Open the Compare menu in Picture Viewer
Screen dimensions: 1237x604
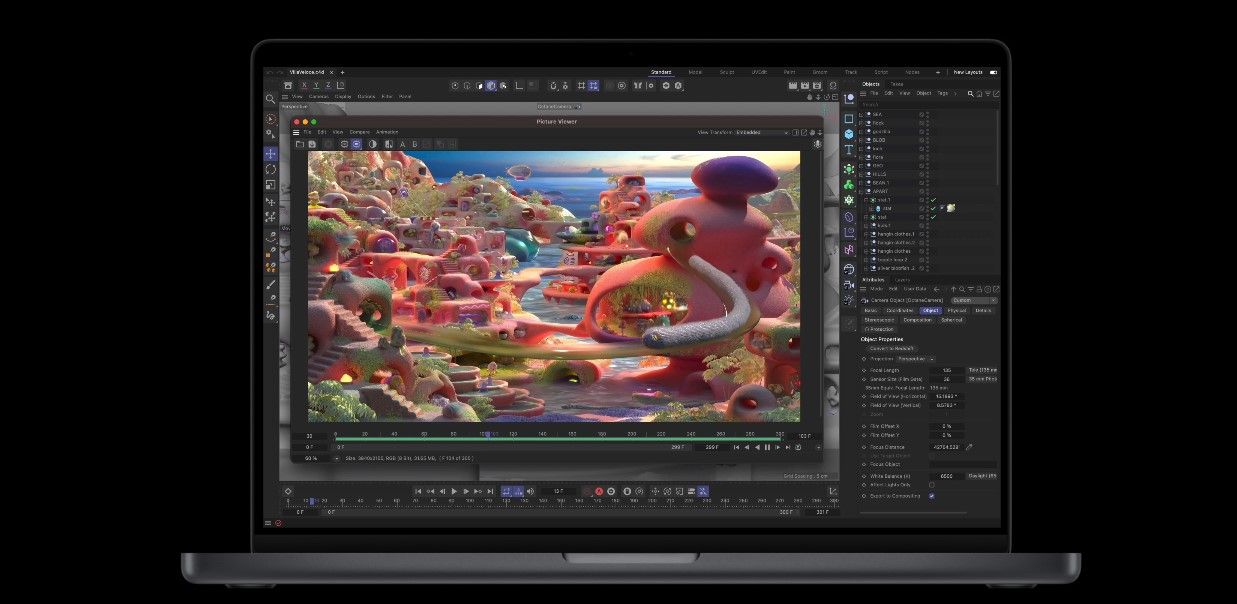(x=360, y=132)
